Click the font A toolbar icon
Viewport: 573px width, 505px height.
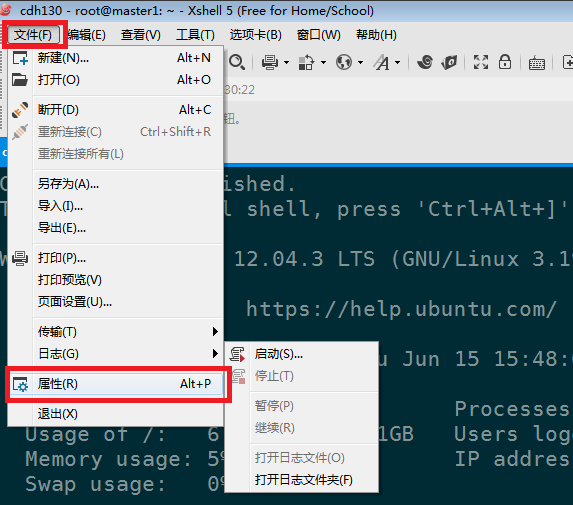[382, 62]
